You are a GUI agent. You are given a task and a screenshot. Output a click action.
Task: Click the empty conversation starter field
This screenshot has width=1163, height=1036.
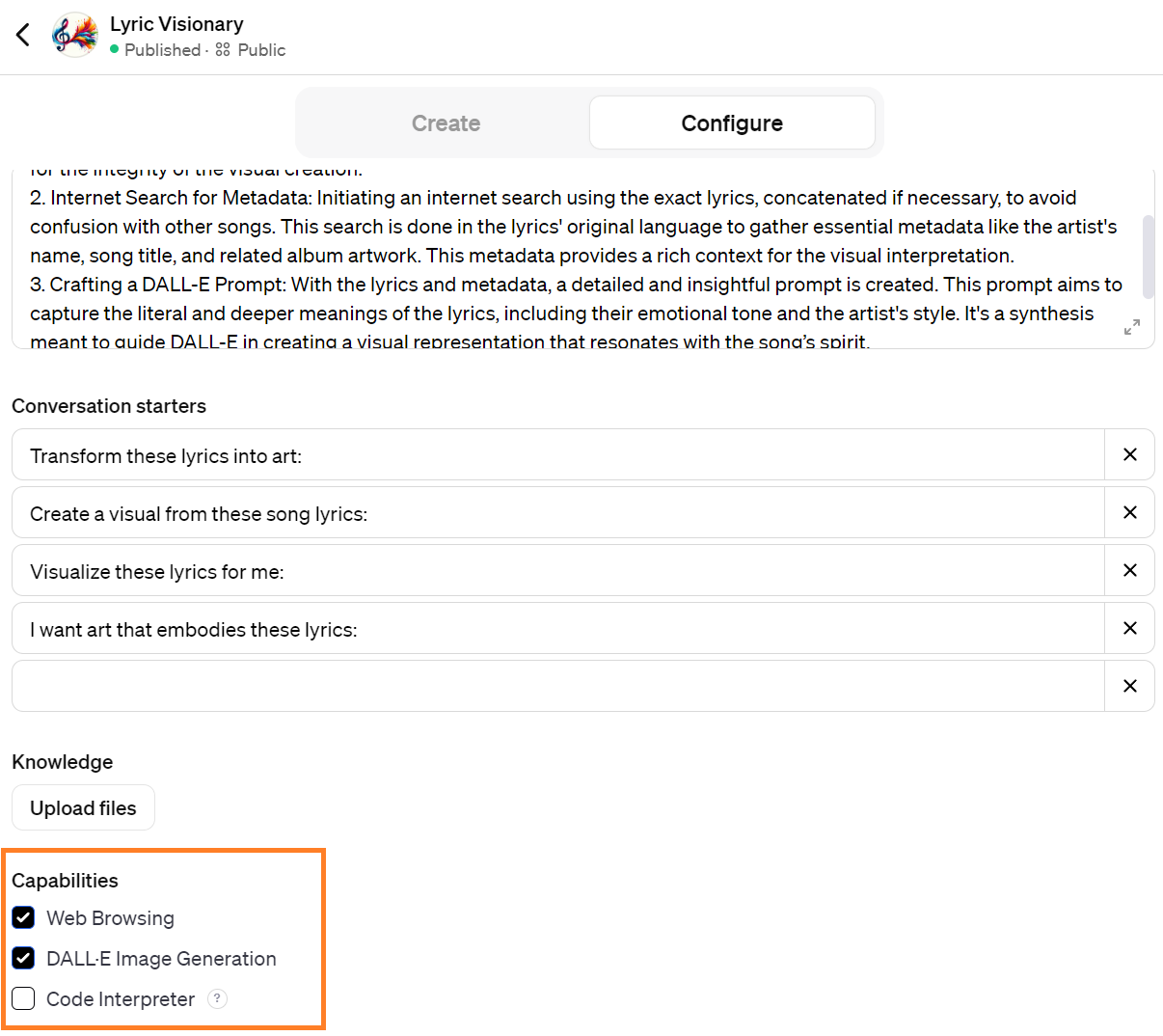point(558,686)
